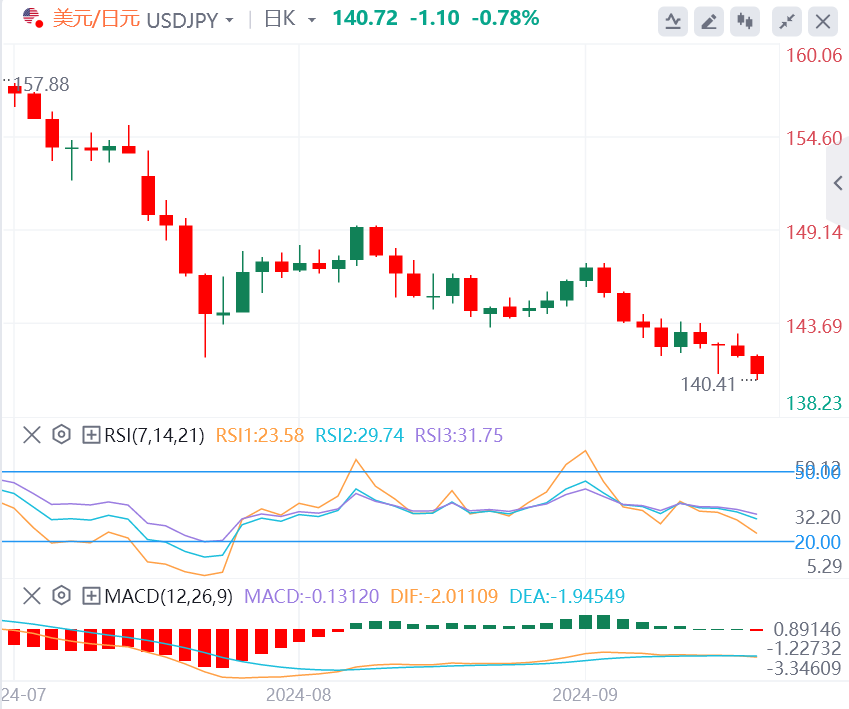Add indicator beside RSI with plus icon

(x=91, y=435)
